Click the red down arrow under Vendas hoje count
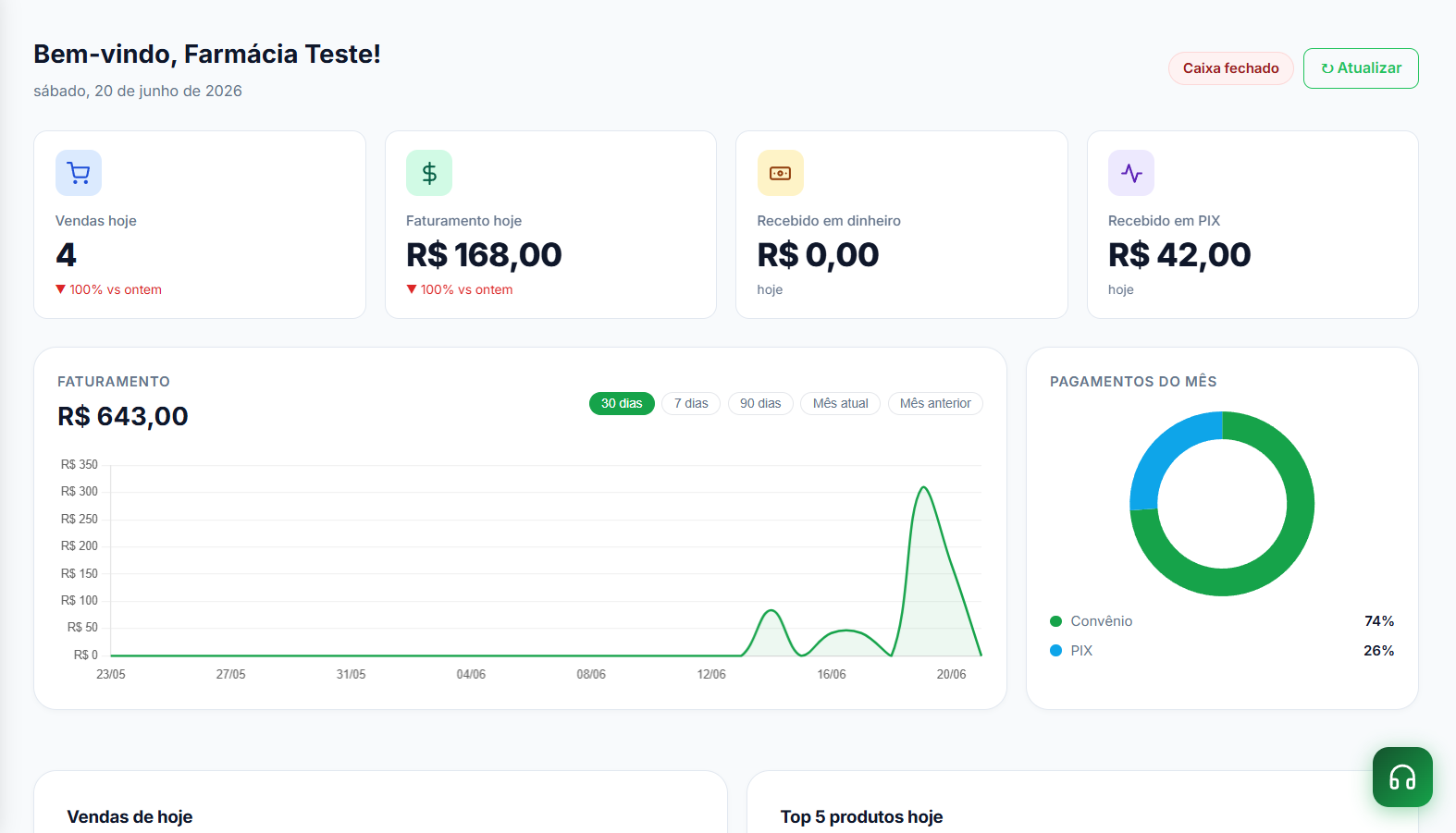Viewport: 1456px width, 833px height. pyautogui.click(x=61, y=289)
